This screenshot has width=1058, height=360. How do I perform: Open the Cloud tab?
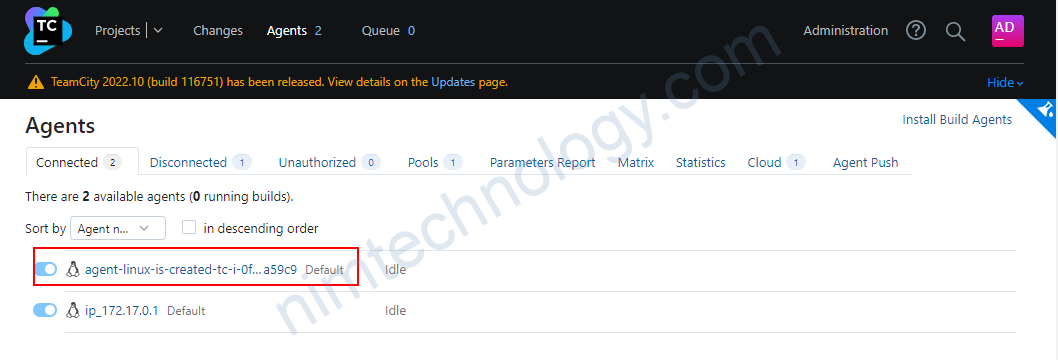777,162
